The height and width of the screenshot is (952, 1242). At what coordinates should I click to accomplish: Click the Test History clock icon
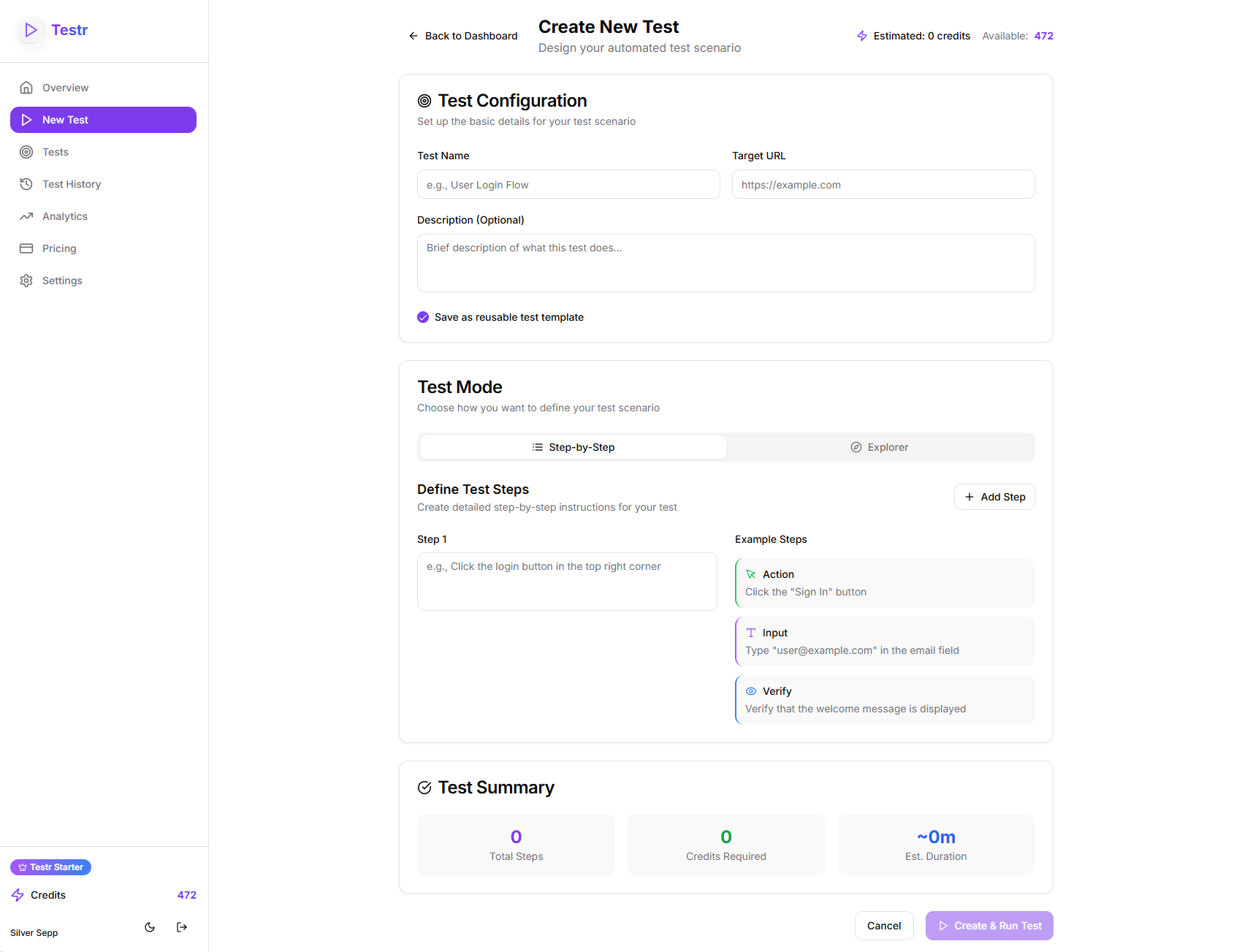(x=26, y=184)
